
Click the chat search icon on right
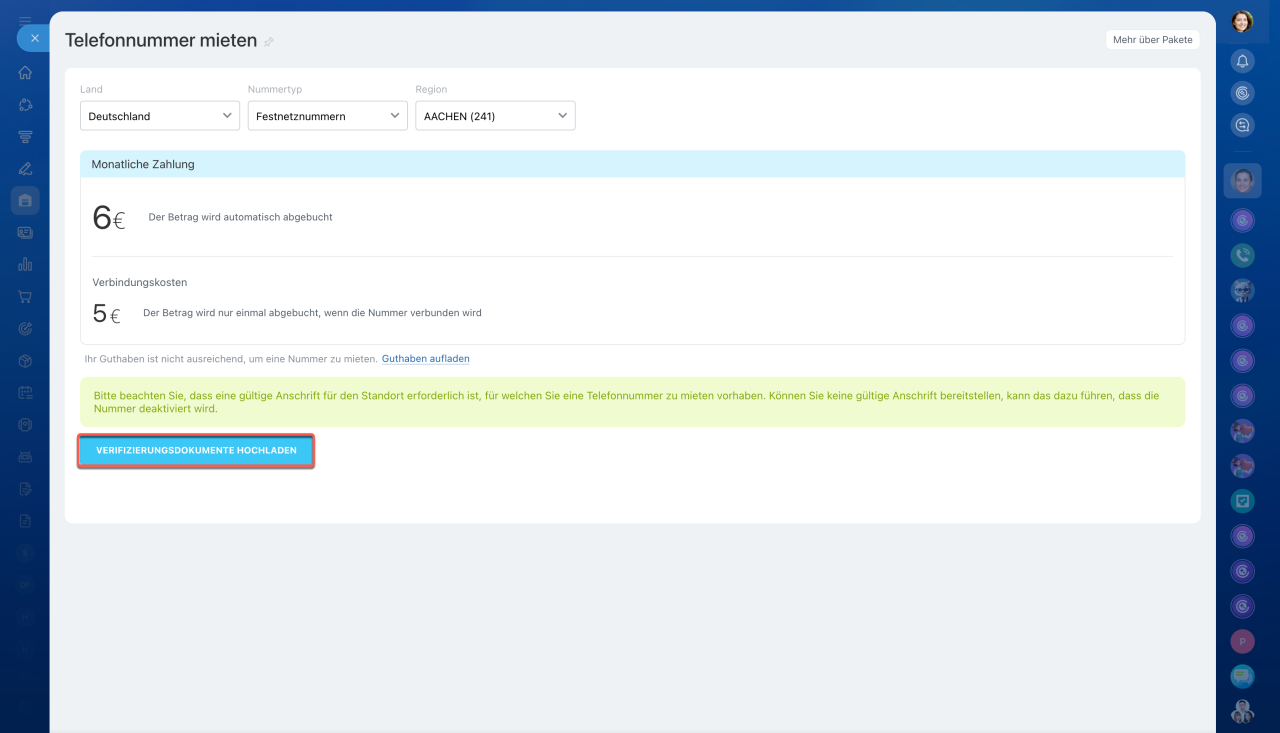tap(1242, 125)
